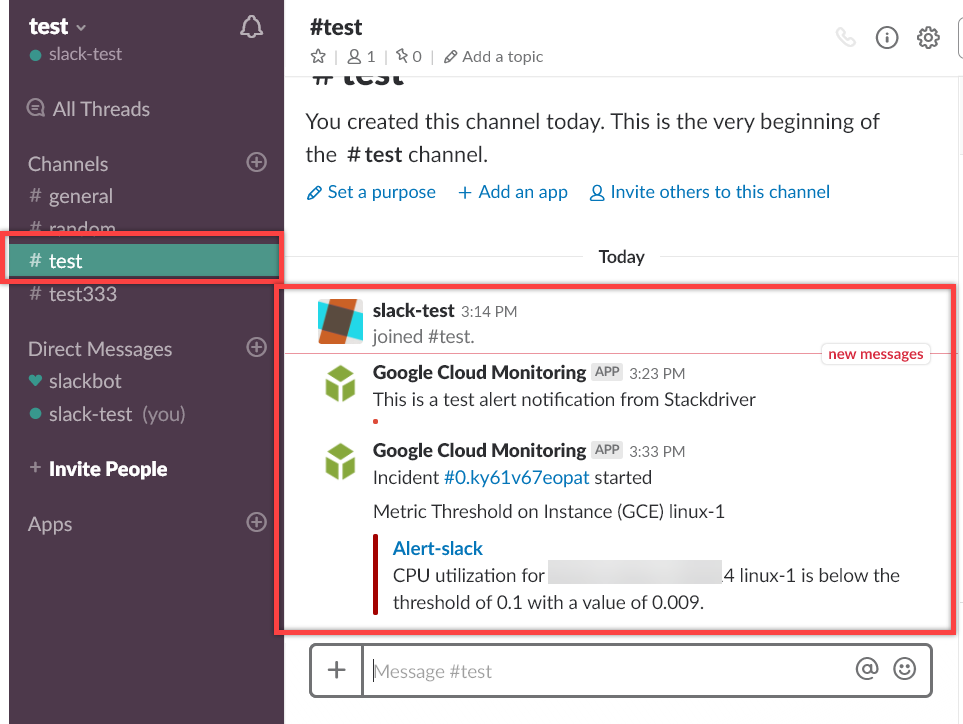Click Set a purpose link
The height and width of the screenshot is (724, 963).
(x=371, y=192)
